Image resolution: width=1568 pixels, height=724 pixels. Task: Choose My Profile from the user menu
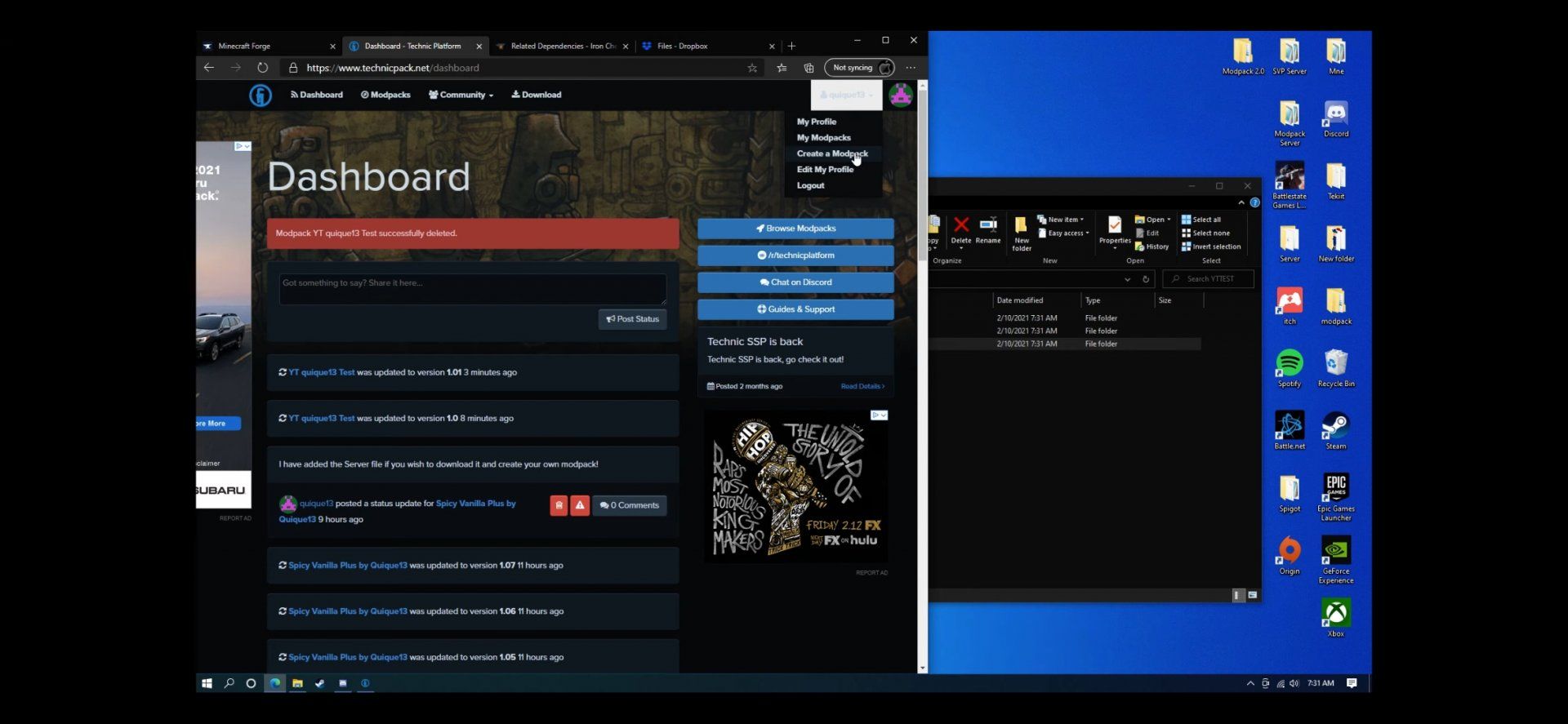tap(817, 122)
